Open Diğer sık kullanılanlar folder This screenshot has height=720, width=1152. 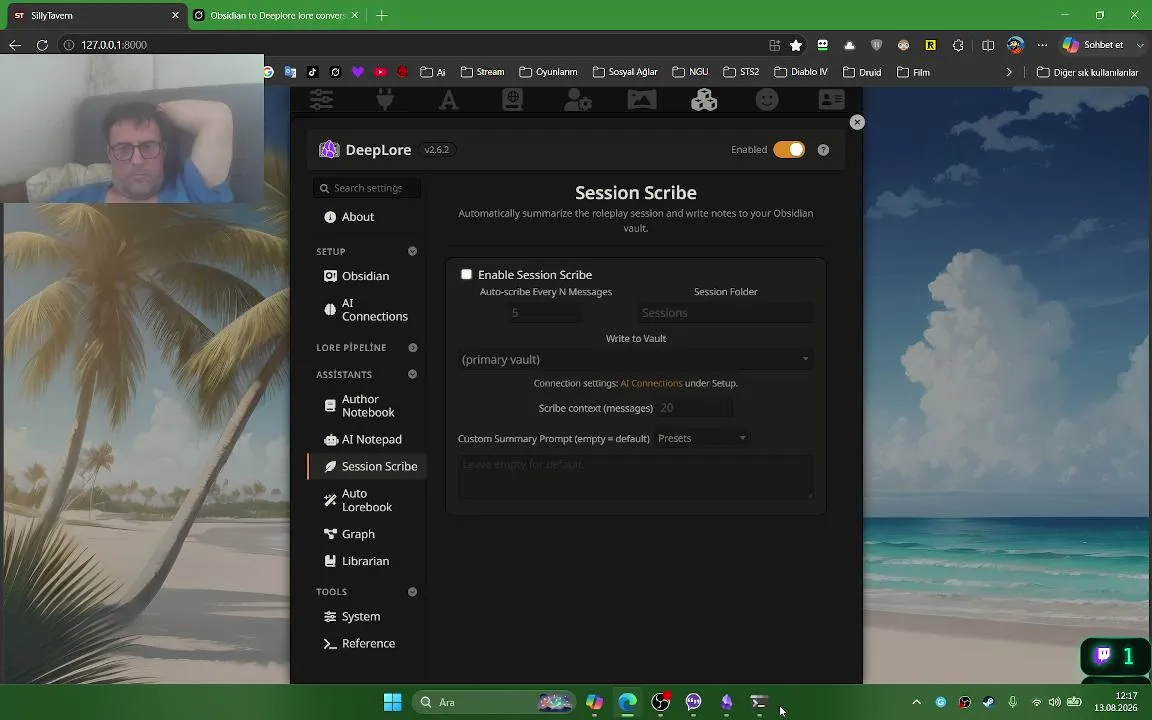pos(1087,72)
